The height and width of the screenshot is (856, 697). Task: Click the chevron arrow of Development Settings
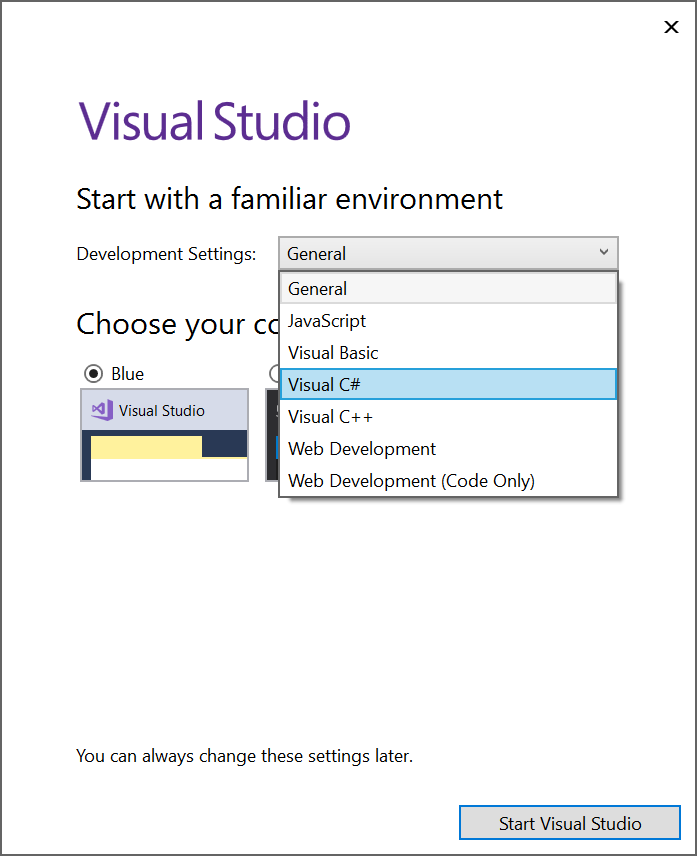[603, 253]
